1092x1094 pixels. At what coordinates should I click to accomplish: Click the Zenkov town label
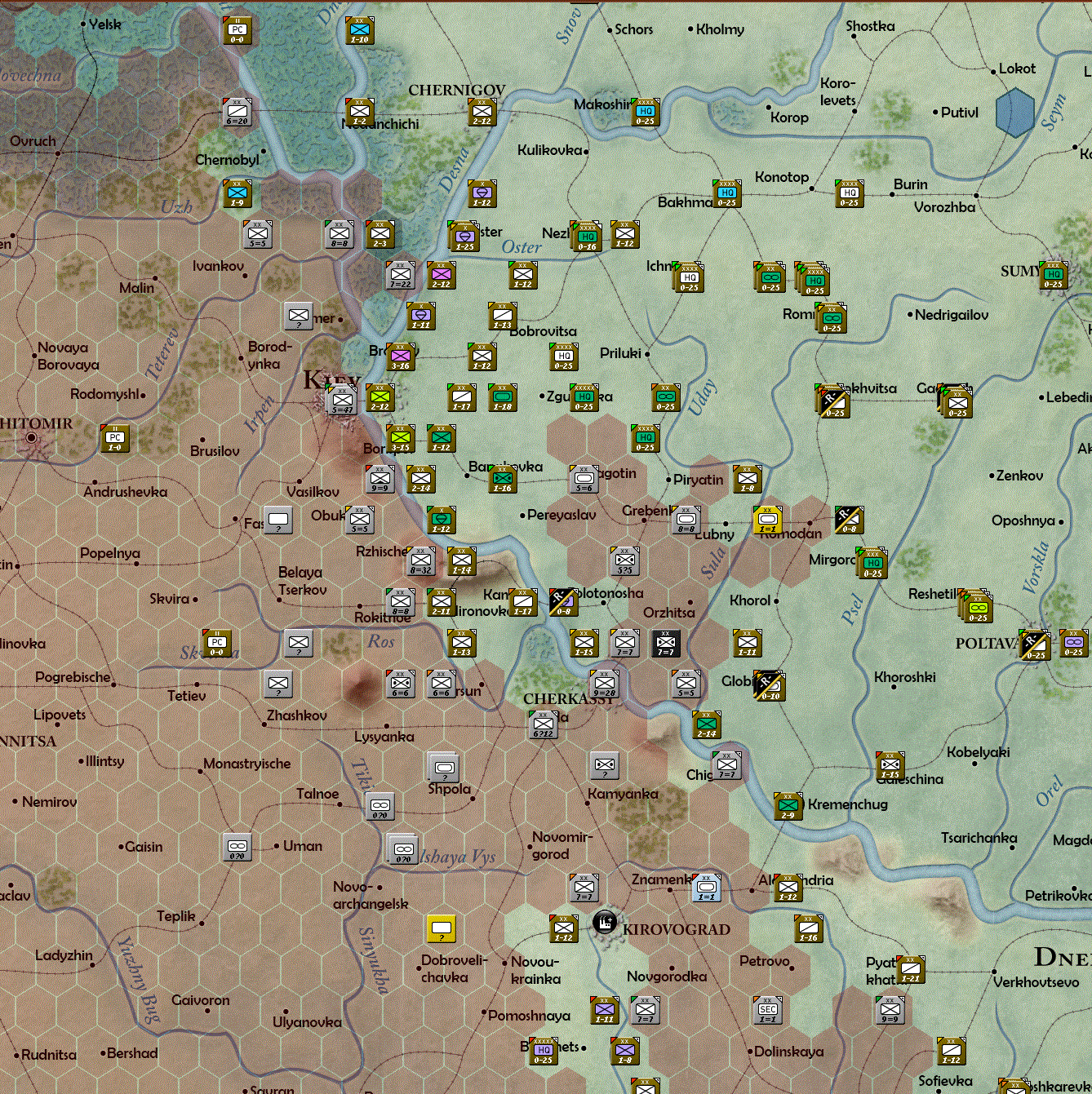[1019, 476]
